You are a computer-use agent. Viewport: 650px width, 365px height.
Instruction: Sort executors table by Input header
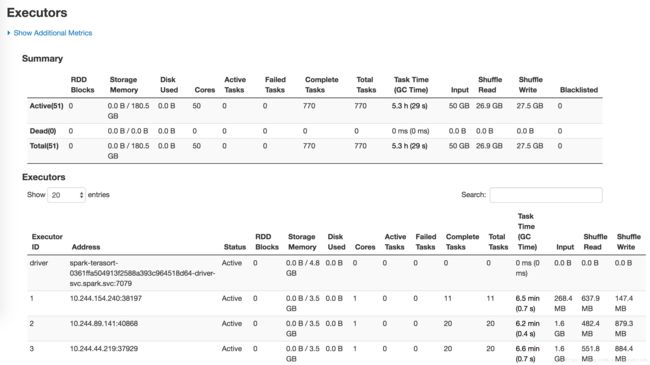tap(565, 247)
